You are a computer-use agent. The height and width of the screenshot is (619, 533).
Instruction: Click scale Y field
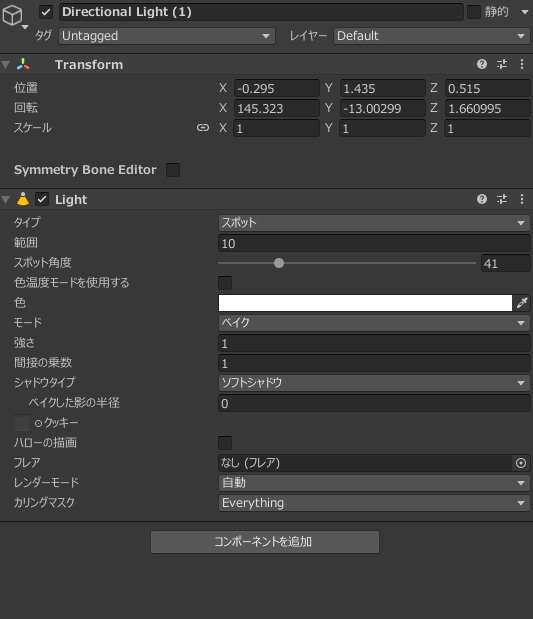pos(382,128)
